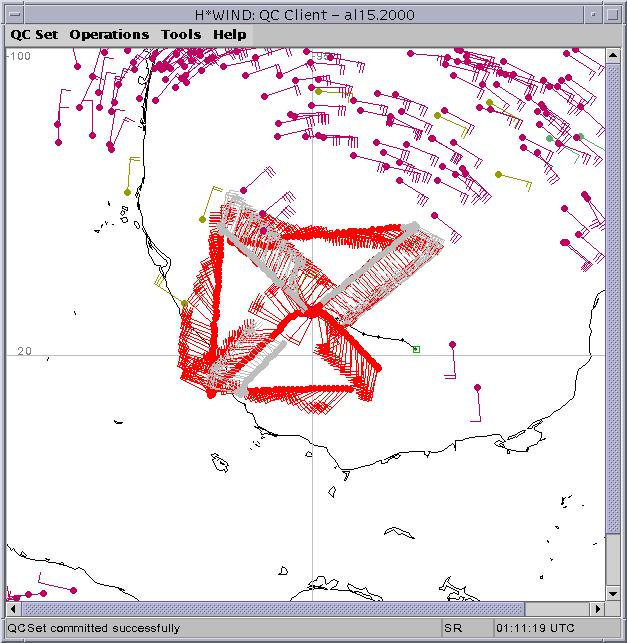627x643 pixels.
Task: Select the green square marker on map
Action: [416, 349]
